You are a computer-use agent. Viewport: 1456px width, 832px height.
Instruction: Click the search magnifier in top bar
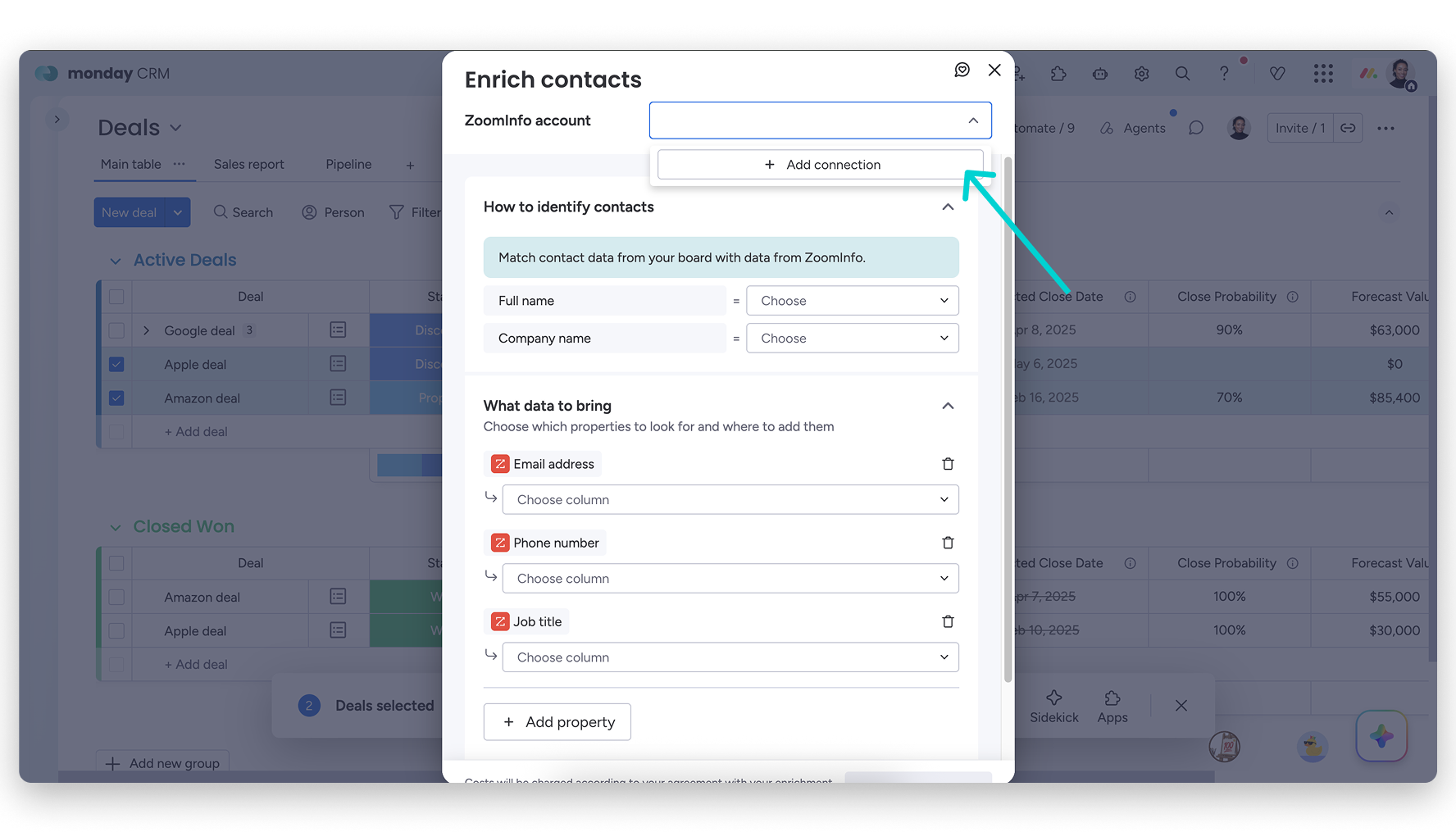(1182, 74)
